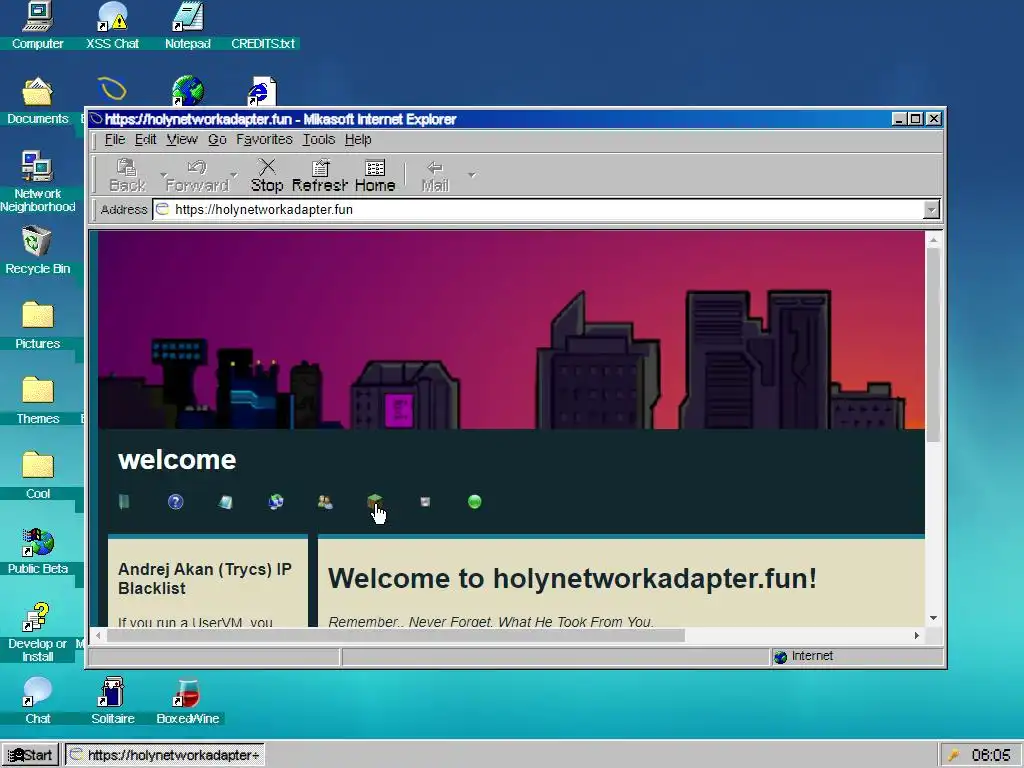Viewport: 1024px width, 768px height.
Task: Select the holynetworkadapter taskbar button
Action: tap(165, 755)
